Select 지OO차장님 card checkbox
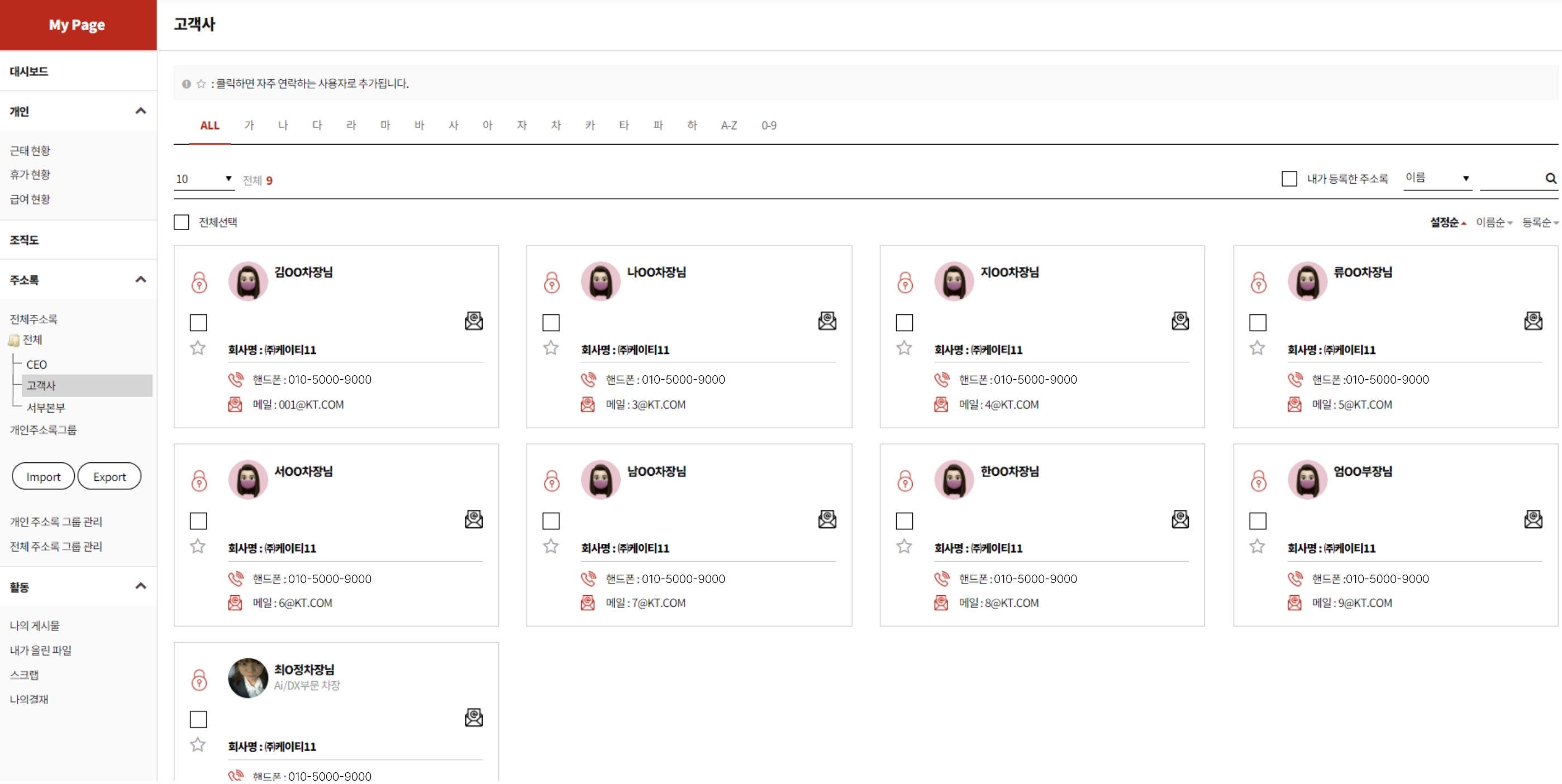The height and width of the screenshot is (784, 1562). click(904, 323)
